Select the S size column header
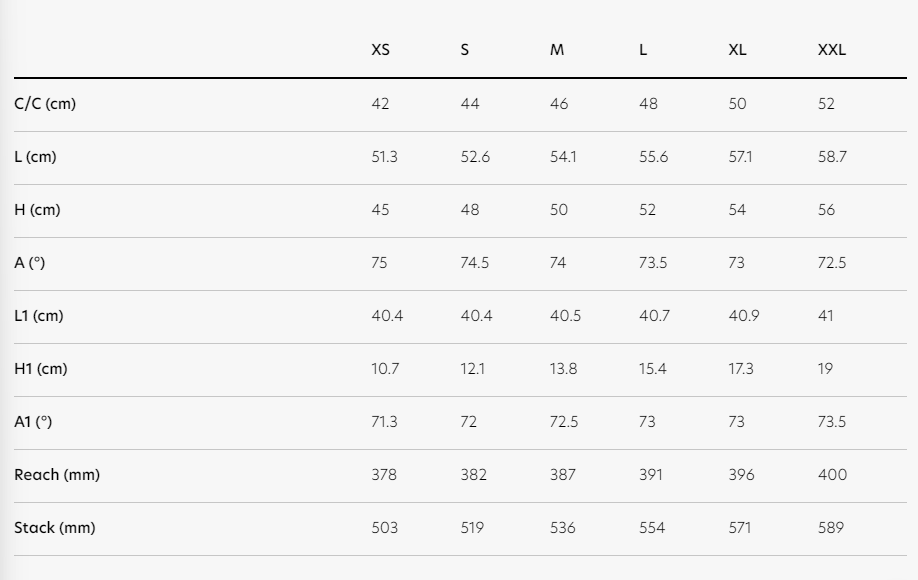The width and height of the screenshot is (918, 580). point(465,50)
